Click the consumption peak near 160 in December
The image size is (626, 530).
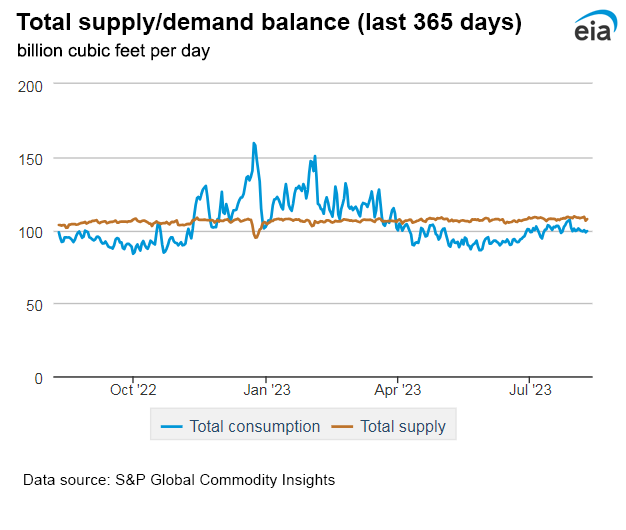[254, 144]
